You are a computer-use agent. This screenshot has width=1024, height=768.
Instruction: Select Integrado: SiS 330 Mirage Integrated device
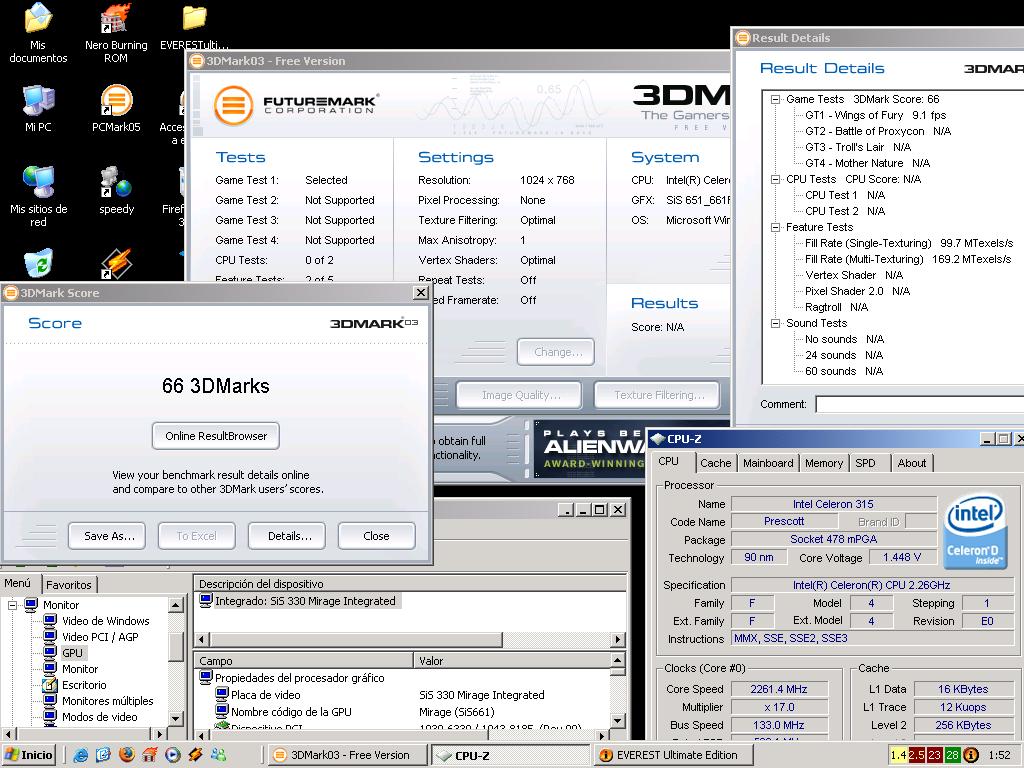click(x=305, y=601)
